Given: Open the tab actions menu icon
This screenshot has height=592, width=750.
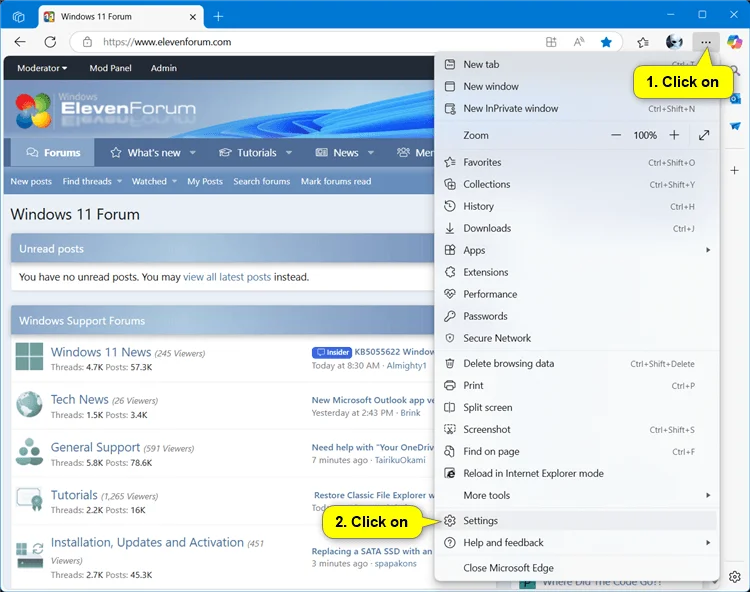Looking at the screenshot, I should click(18, 17).
